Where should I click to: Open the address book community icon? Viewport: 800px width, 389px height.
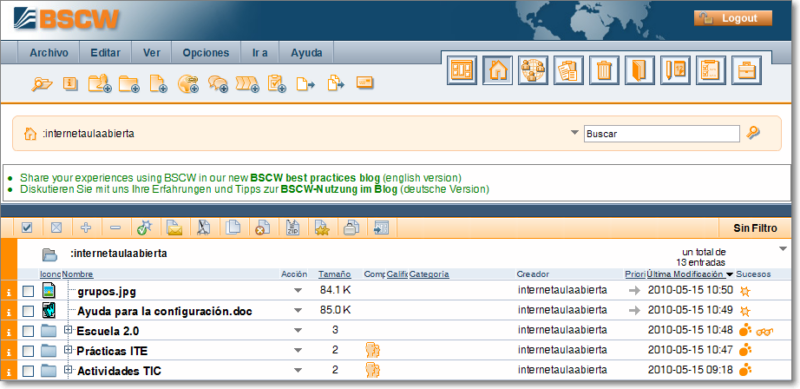coord(533,70)
